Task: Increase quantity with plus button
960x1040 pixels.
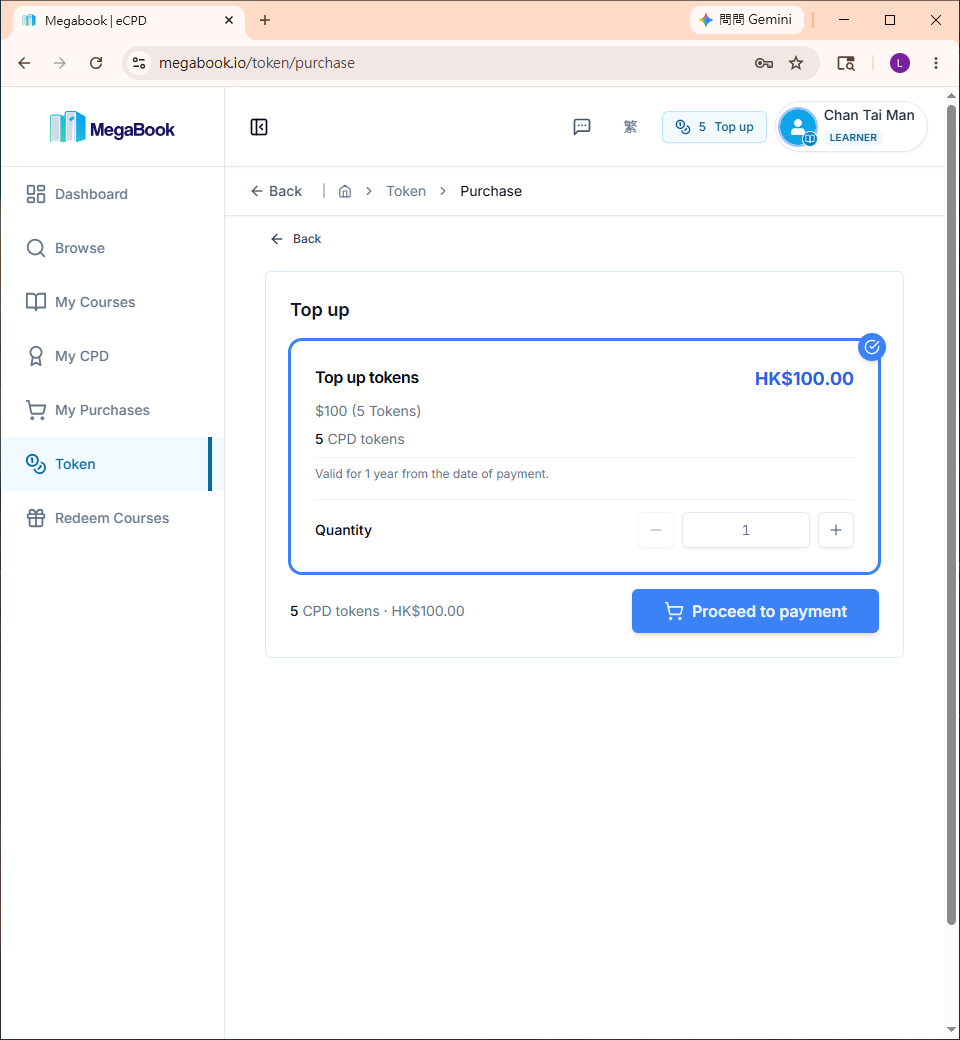Action: pyautogui.click(x=836, y=530)
